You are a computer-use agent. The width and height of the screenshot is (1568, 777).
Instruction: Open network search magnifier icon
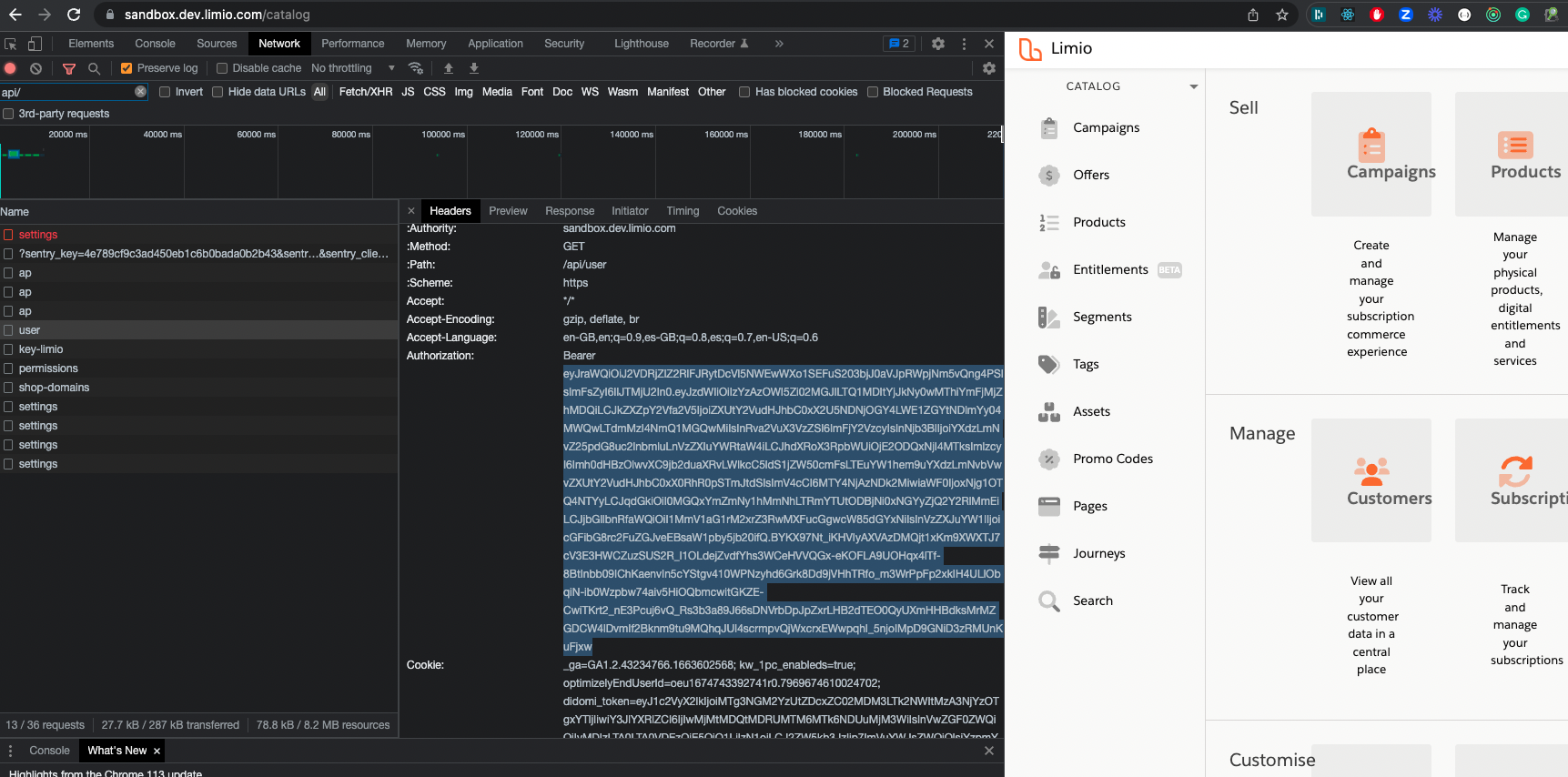[94, 68]
